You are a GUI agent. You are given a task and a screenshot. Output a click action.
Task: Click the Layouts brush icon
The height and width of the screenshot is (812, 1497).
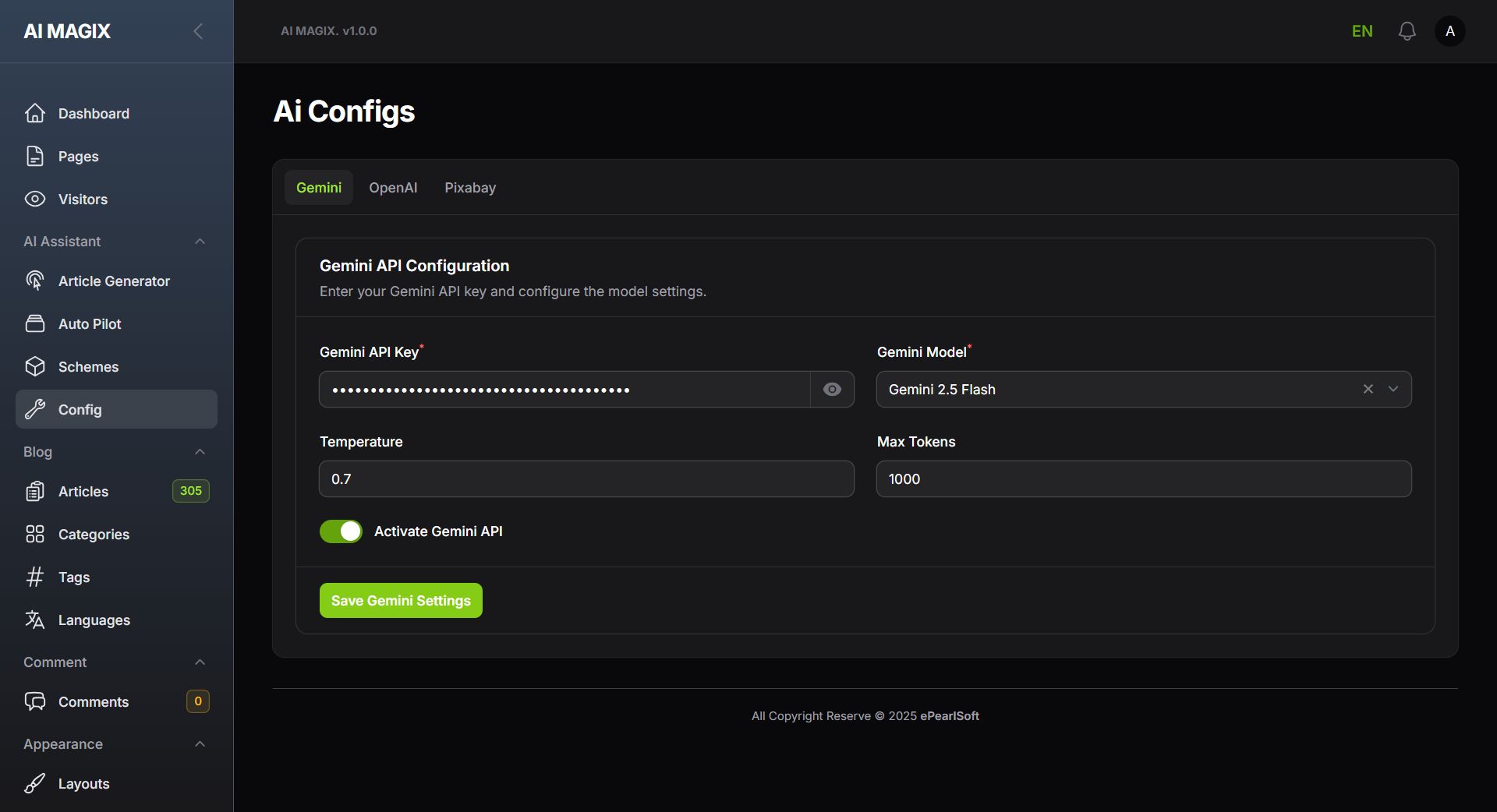[x=35, y=784]
